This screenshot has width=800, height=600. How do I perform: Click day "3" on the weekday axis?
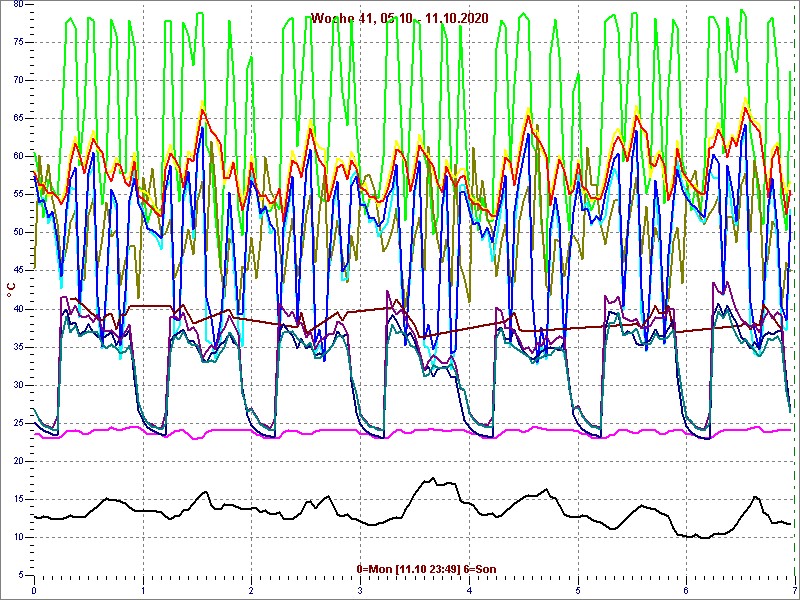point(360,591)
